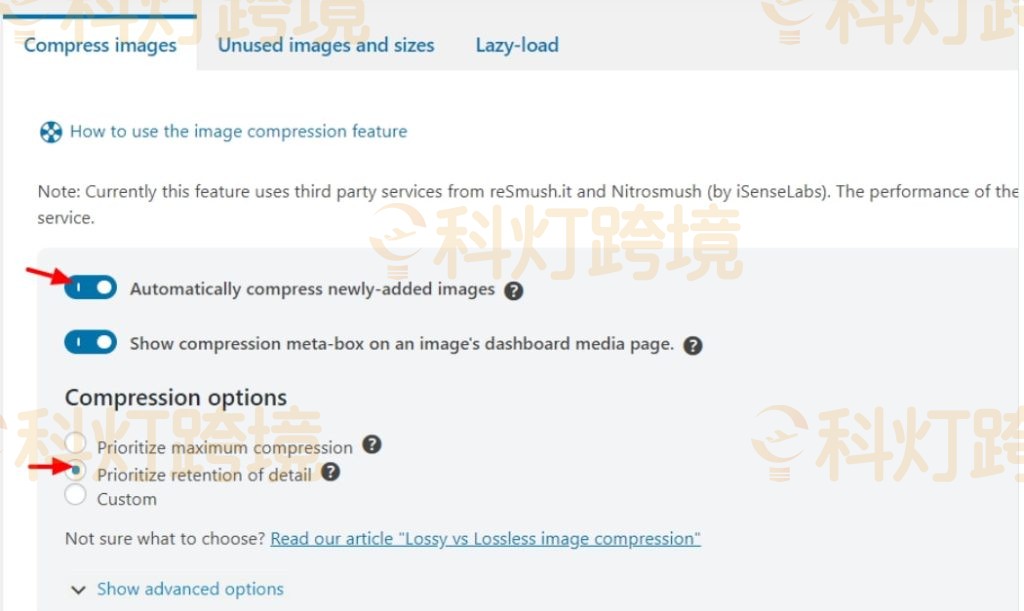Click the Custom option label text

[x=127, y=499]
